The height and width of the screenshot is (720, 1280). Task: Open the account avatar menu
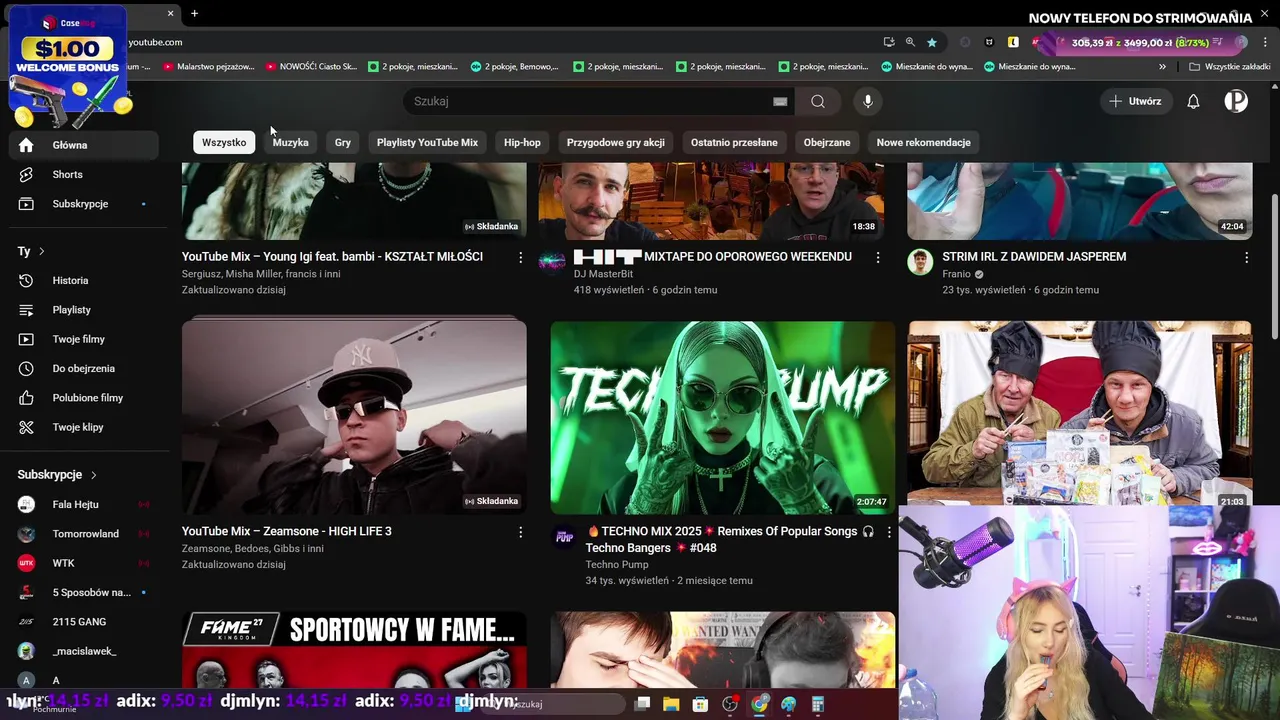point(1236,101)
